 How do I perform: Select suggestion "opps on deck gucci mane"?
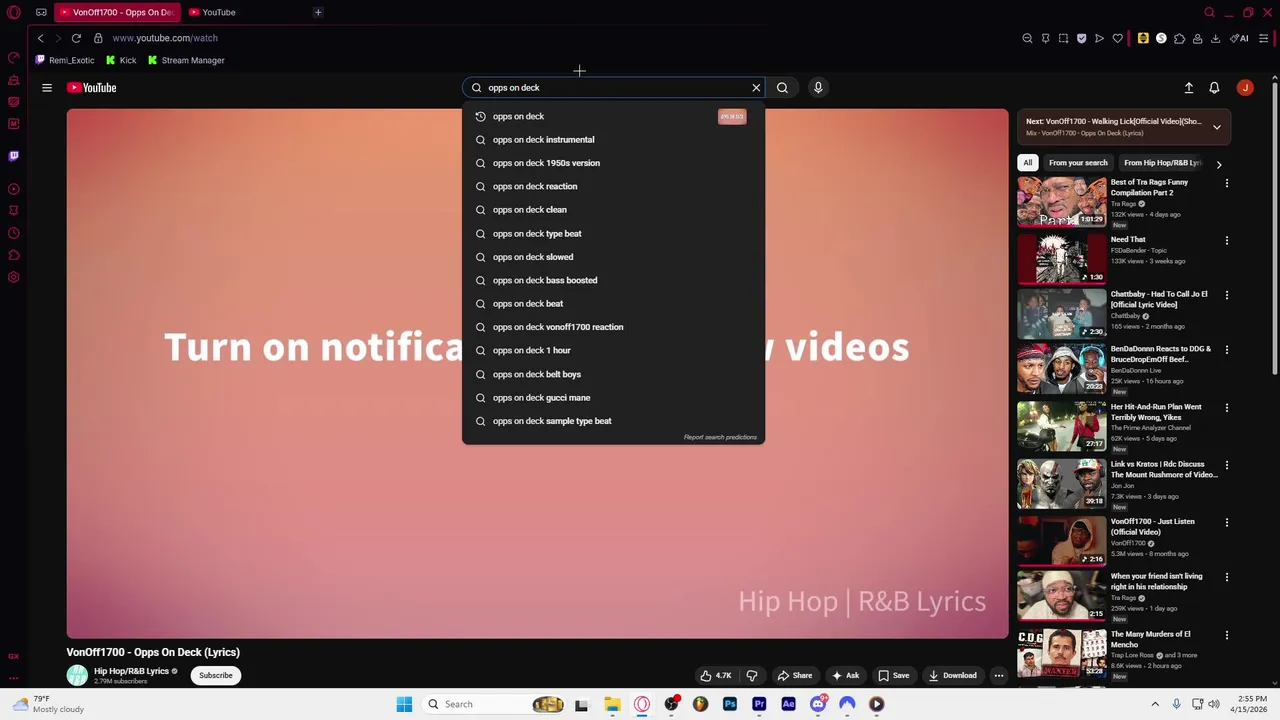pyautogui.click(x=613, y=397)
